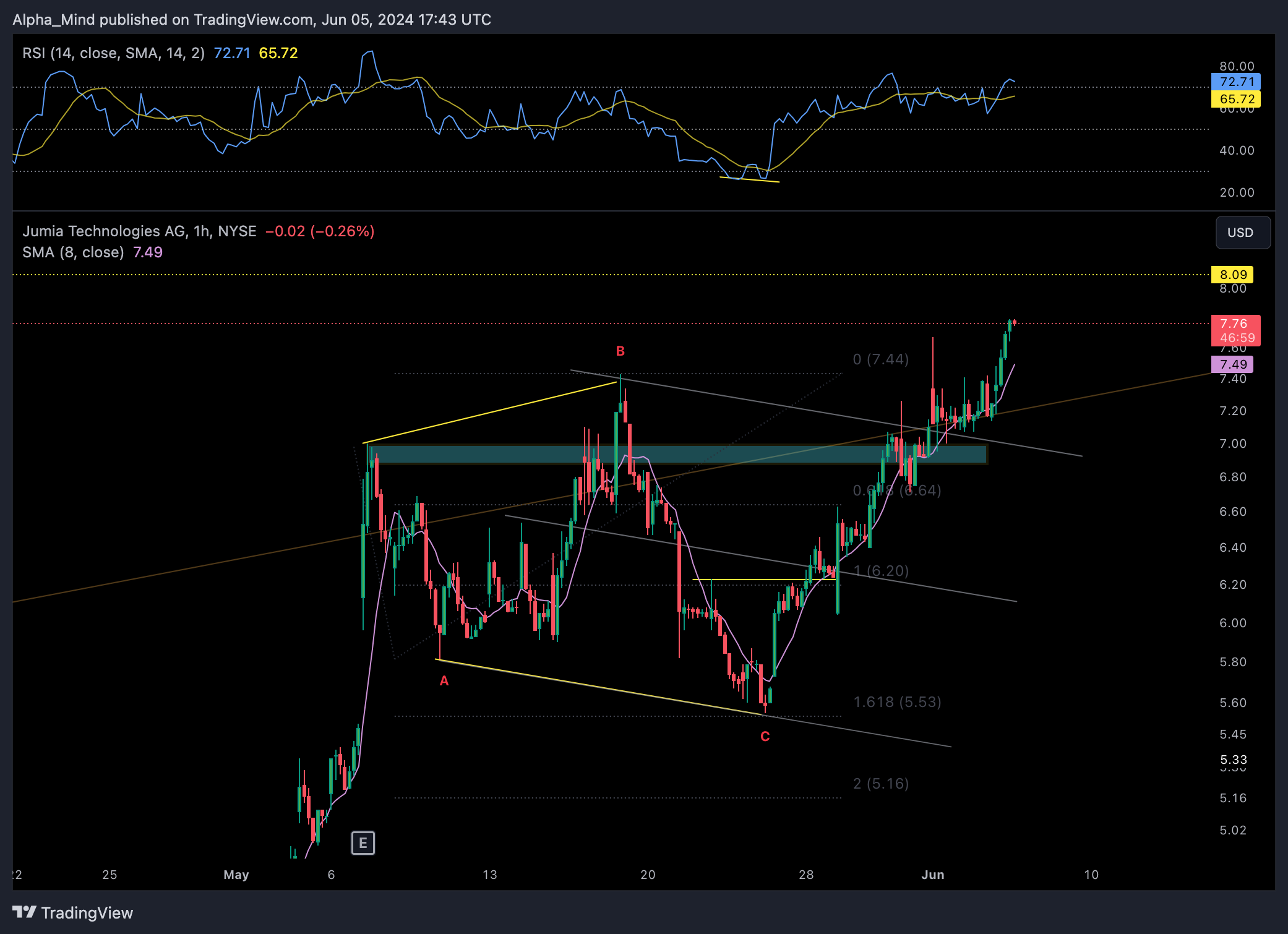Click the -0.02 (-0.26%) price change text
1288x934 pixels.
[320, 231]
